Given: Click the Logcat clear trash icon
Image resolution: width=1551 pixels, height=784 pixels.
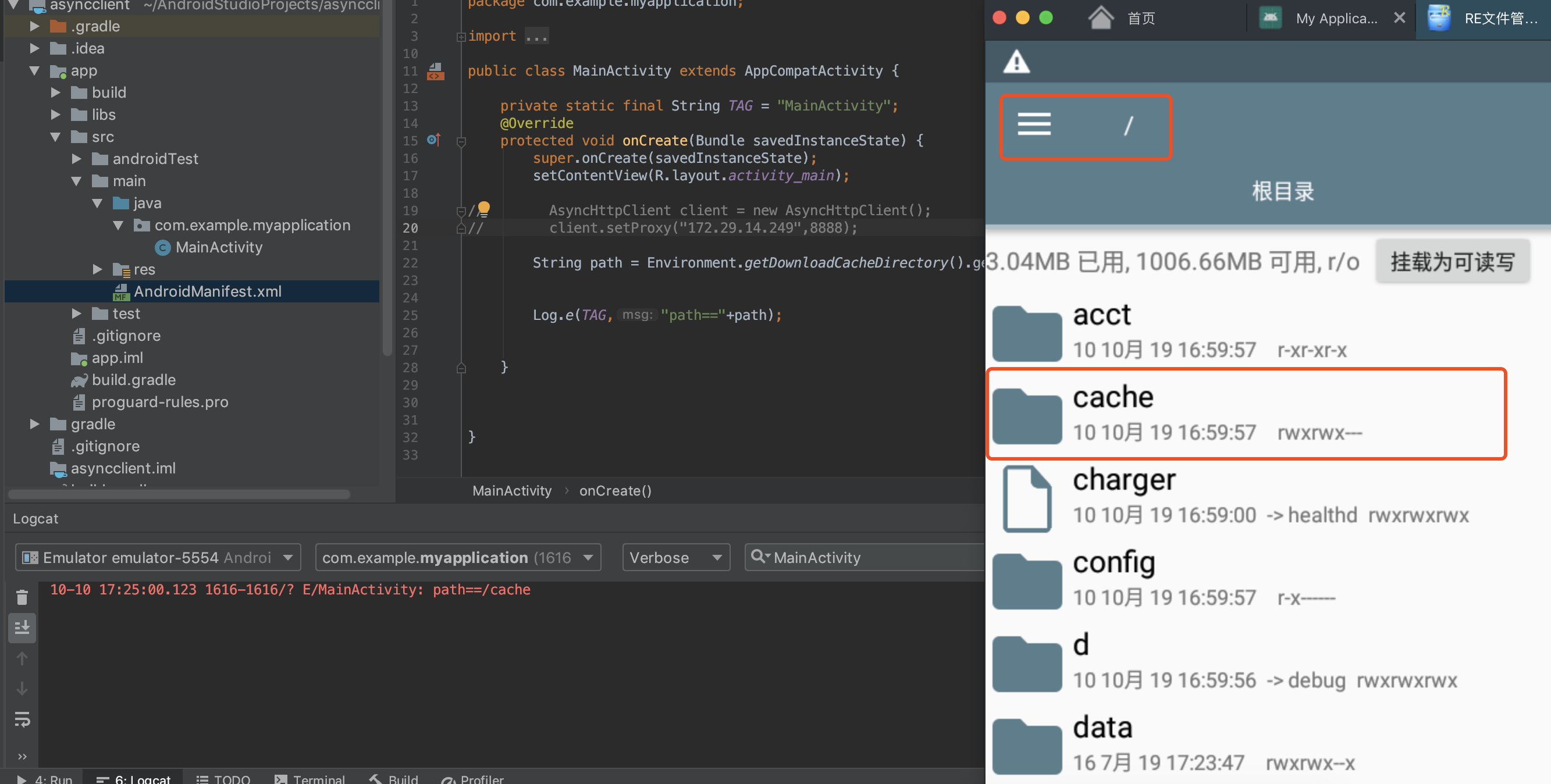Looking at the screenshot, I should click(x=22, y=597).
